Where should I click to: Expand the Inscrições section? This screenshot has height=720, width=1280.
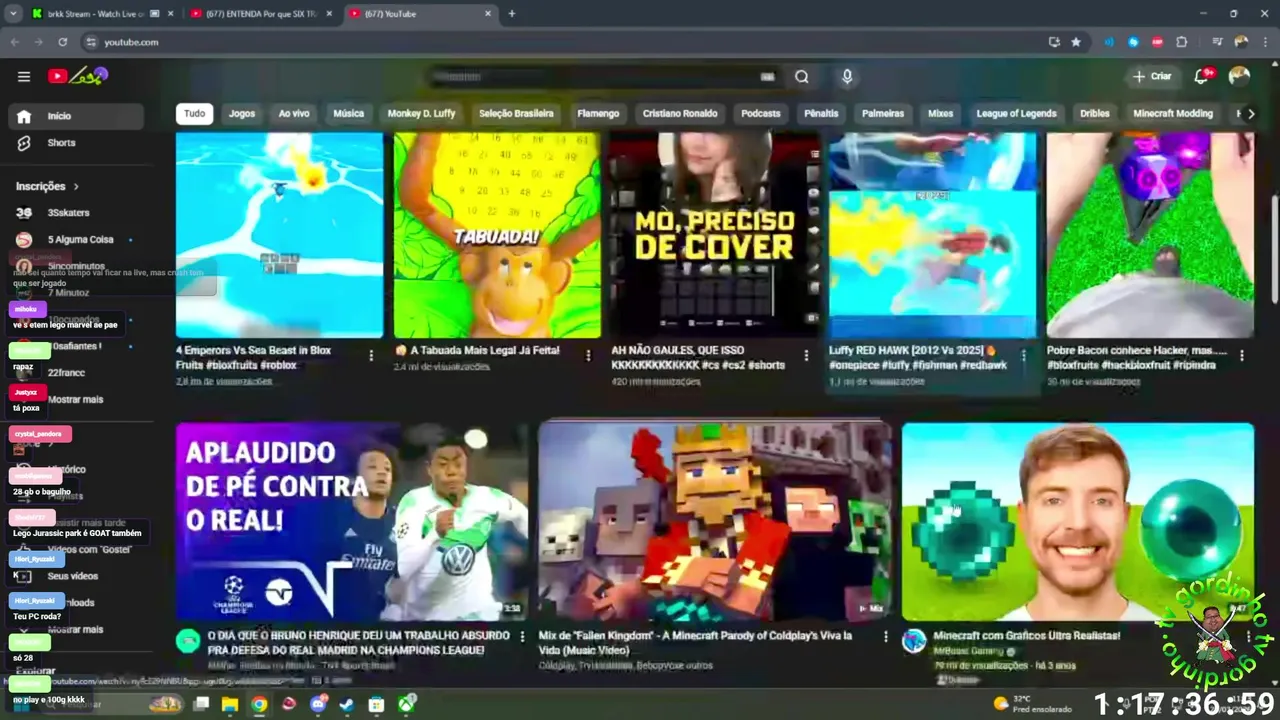coord(47,186)
